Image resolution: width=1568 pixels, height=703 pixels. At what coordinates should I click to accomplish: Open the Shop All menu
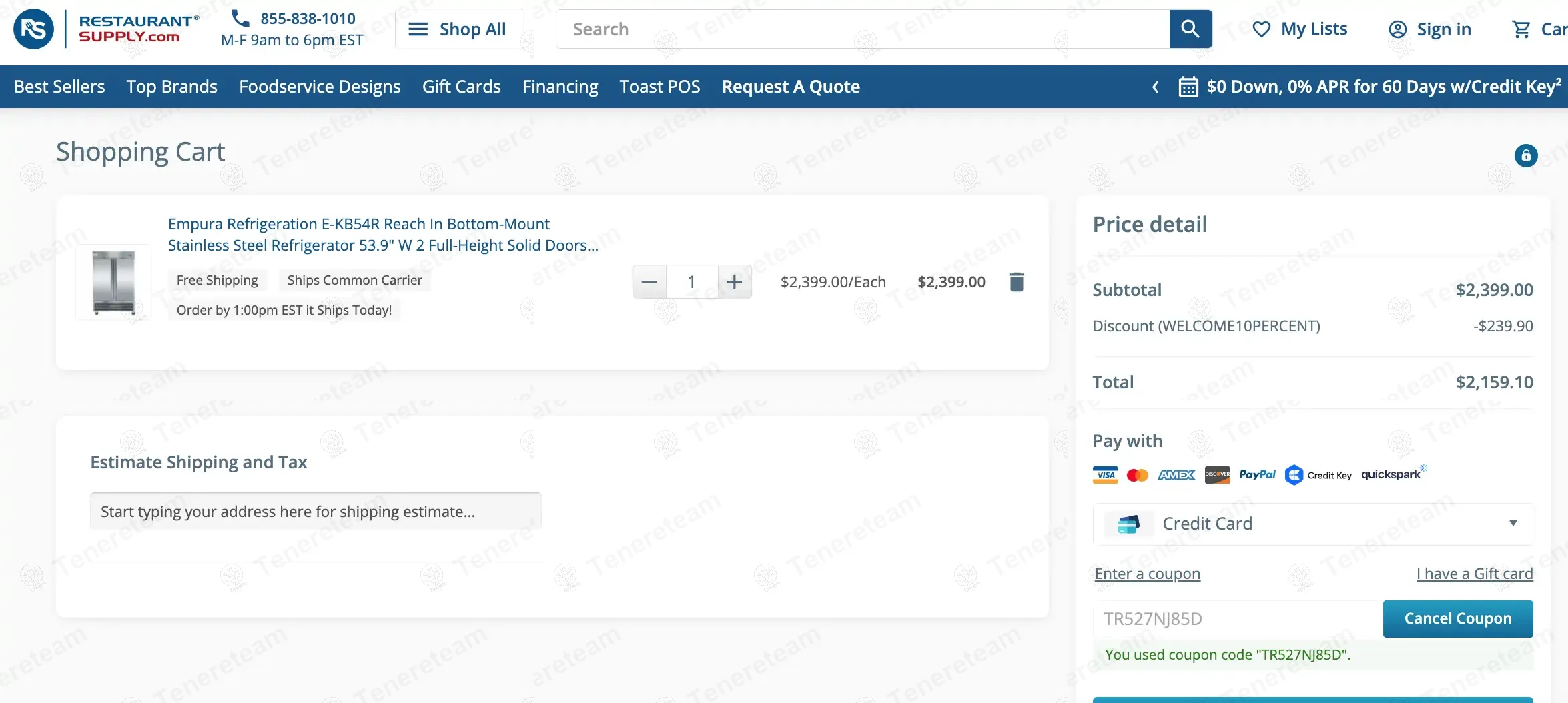coord(459,29)
